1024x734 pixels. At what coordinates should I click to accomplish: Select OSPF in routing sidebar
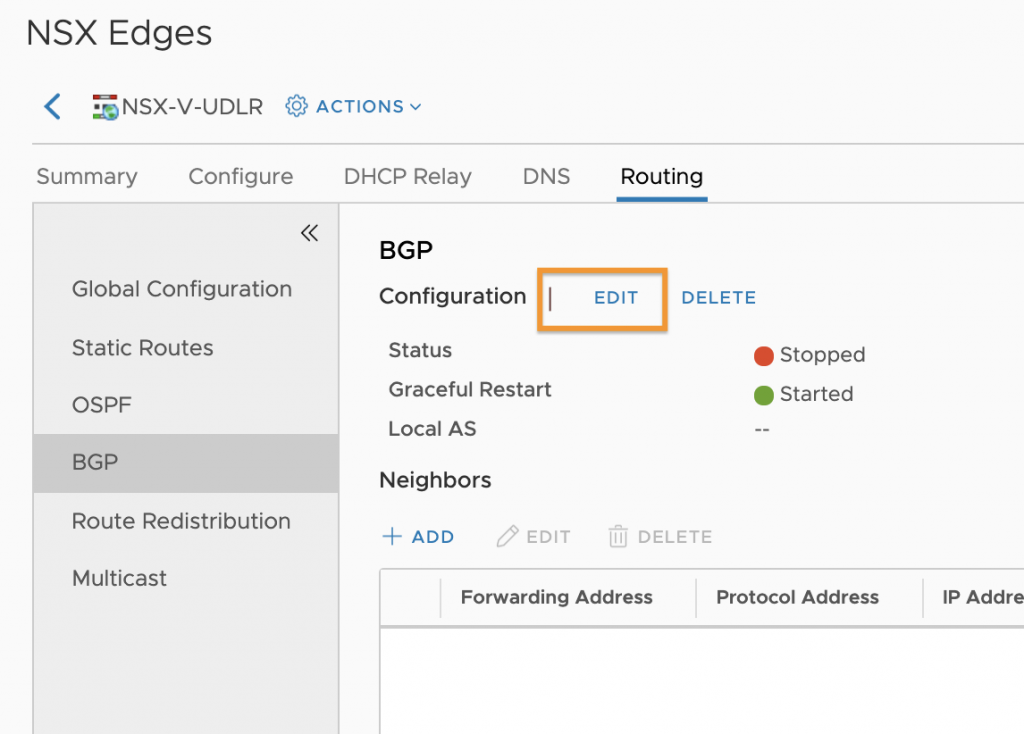click(x=101, y=405)
